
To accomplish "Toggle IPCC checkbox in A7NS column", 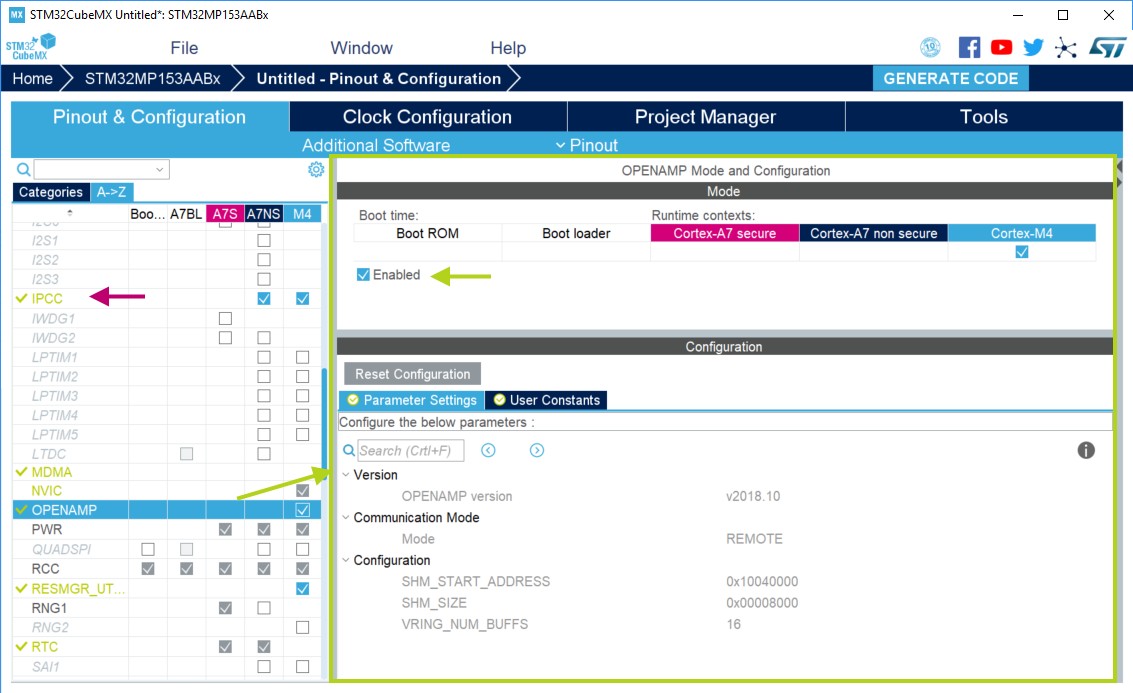I will [x=264, y=298].
